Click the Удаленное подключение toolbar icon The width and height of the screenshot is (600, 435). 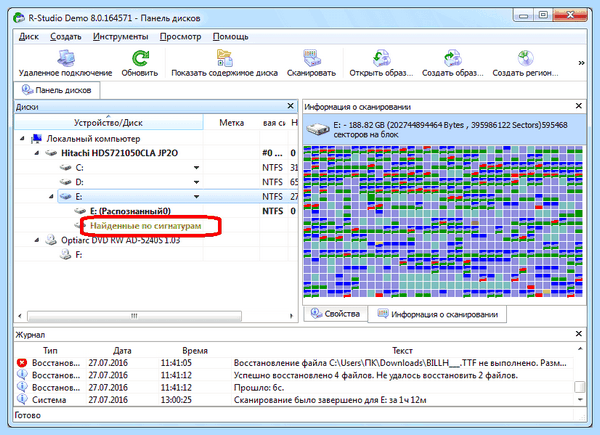(x=66, y=58)
